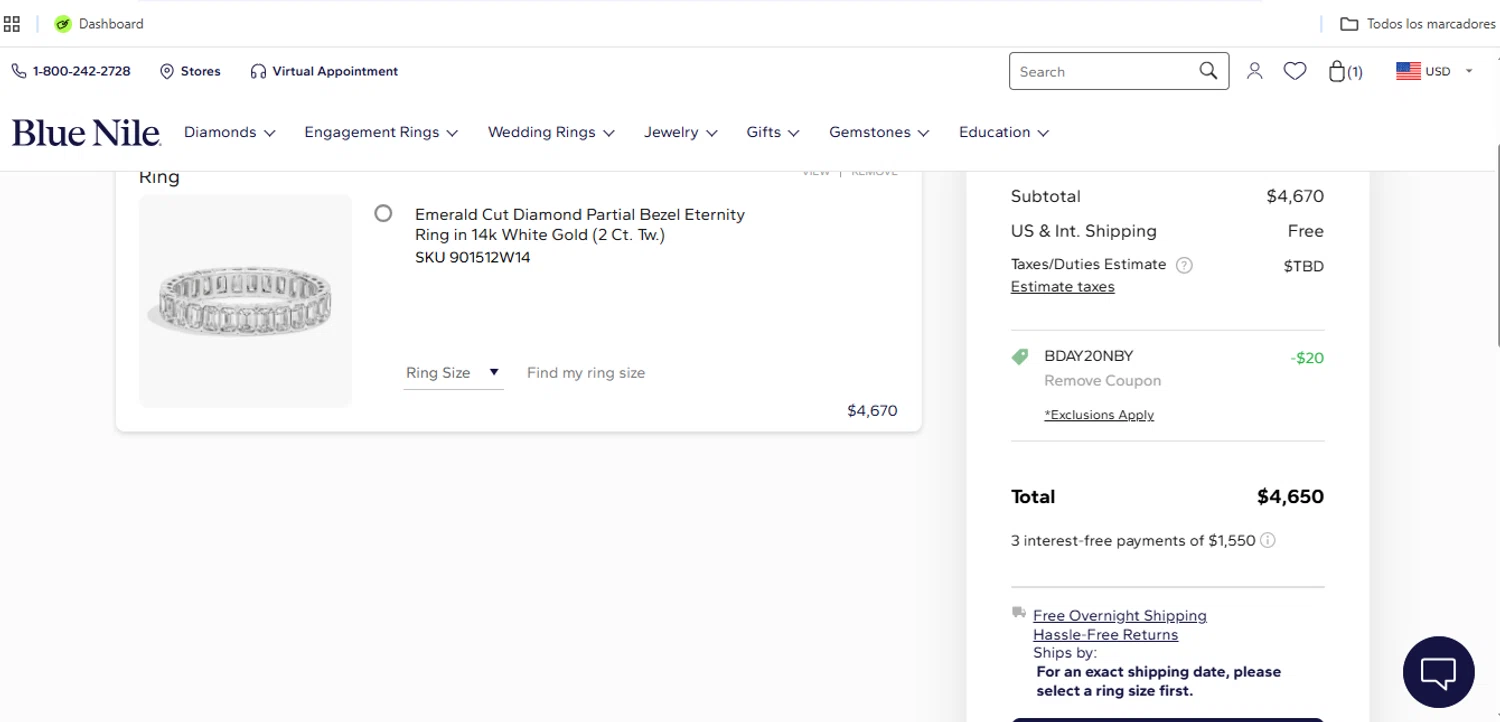Open Find my ring size link
1500x722 pixels.
coord(586,373)
